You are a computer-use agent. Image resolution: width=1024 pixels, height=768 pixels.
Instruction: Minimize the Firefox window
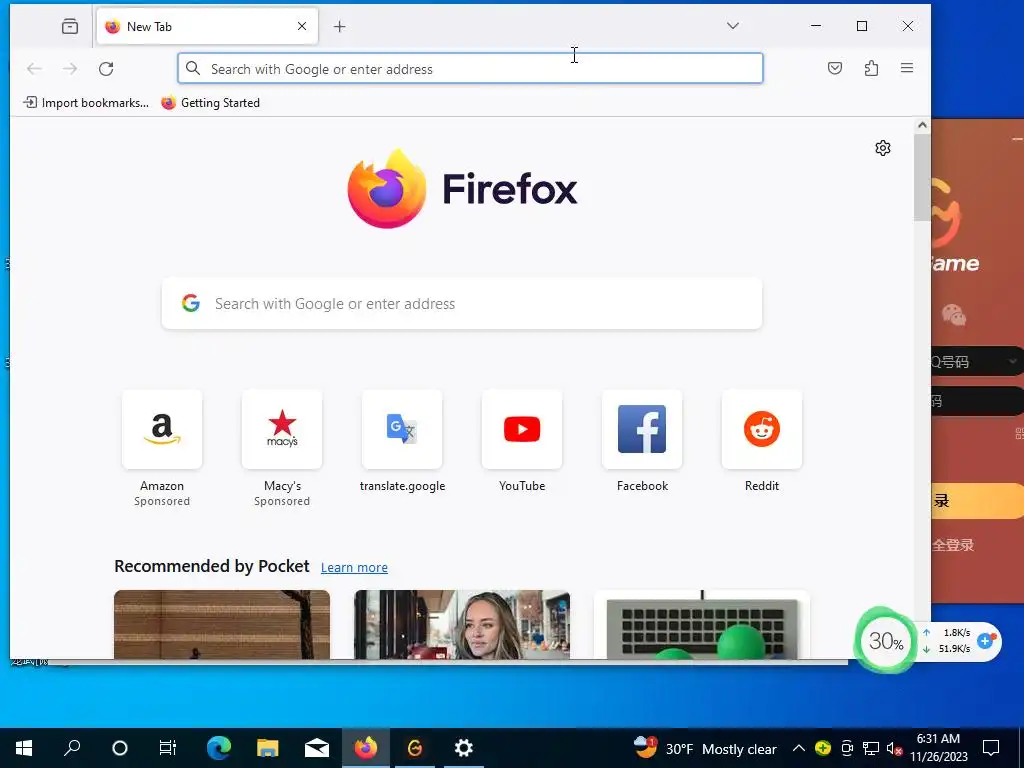click(816, 26)
